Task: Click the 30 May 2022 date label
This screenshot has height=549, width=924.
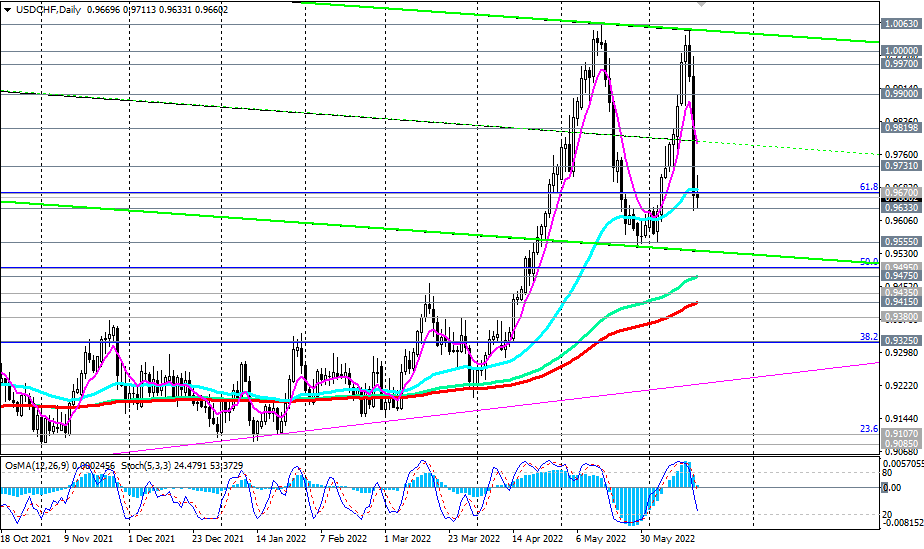Action: (x=667, y=539)
